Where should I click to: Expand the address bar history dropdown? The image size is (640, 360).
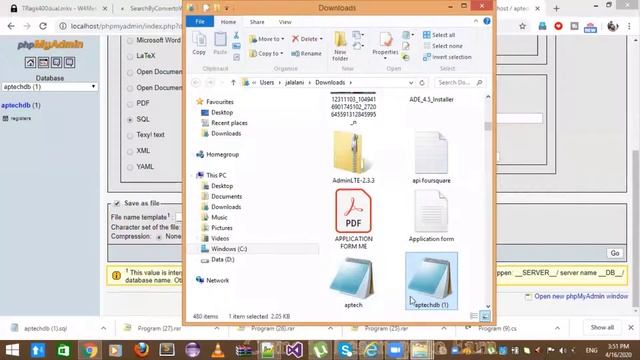tap(411, 82)
